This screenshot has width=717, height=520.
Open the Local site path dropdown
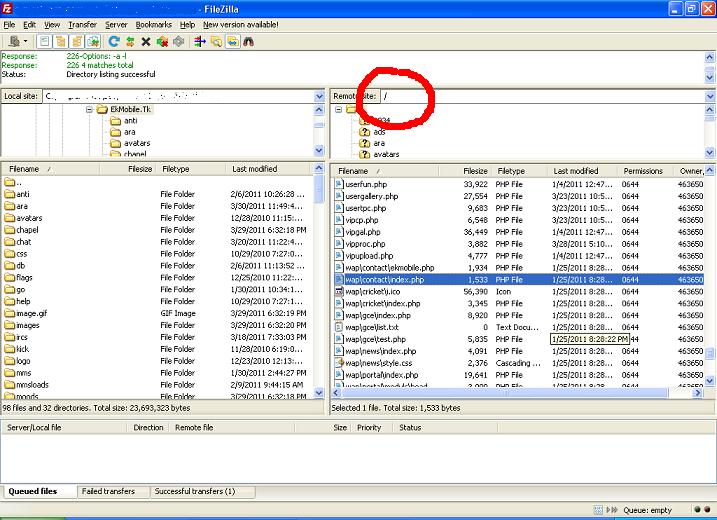click(x=320, y=96)
